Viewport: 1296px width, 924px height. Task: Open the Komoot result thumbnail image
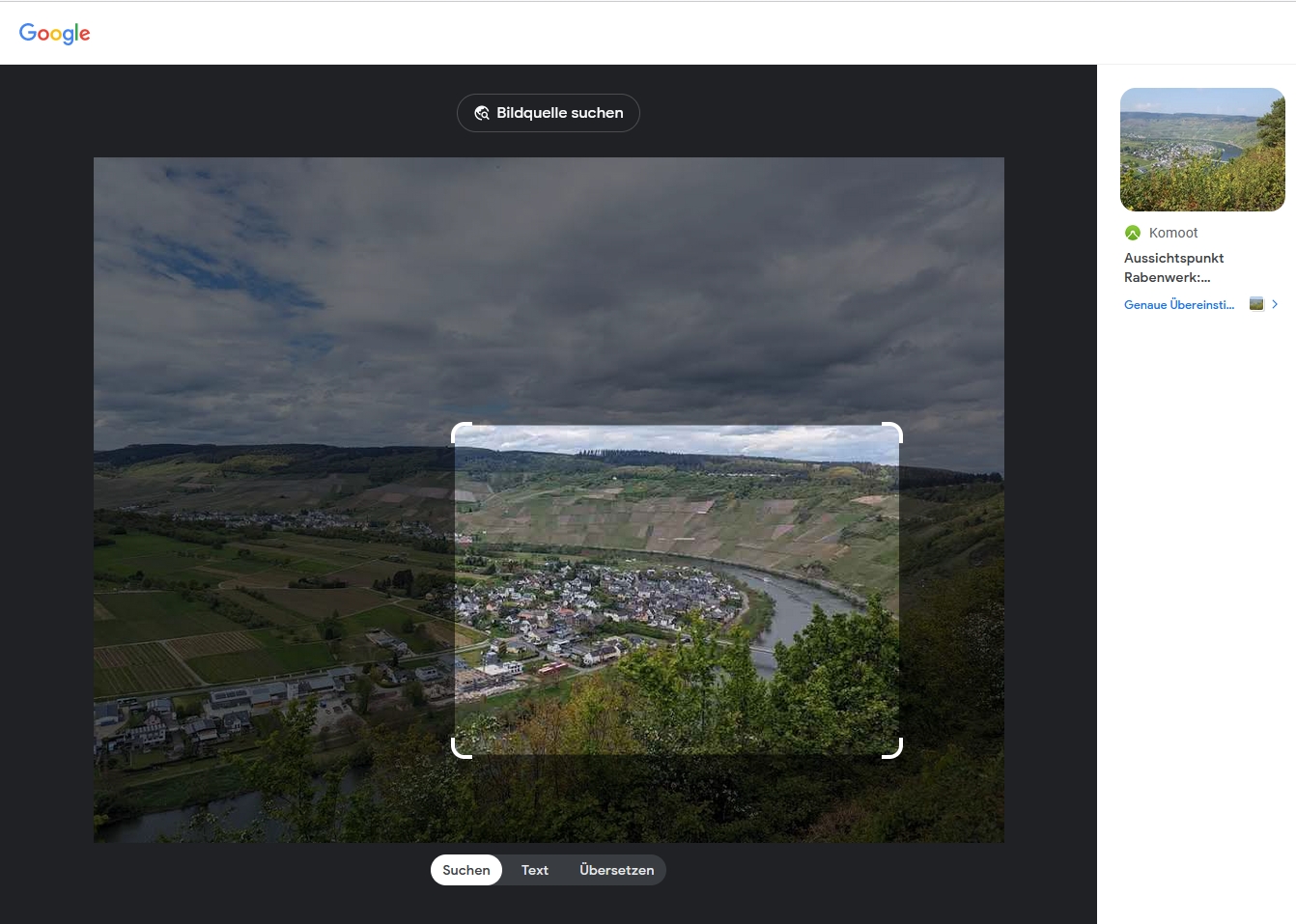1202,150
